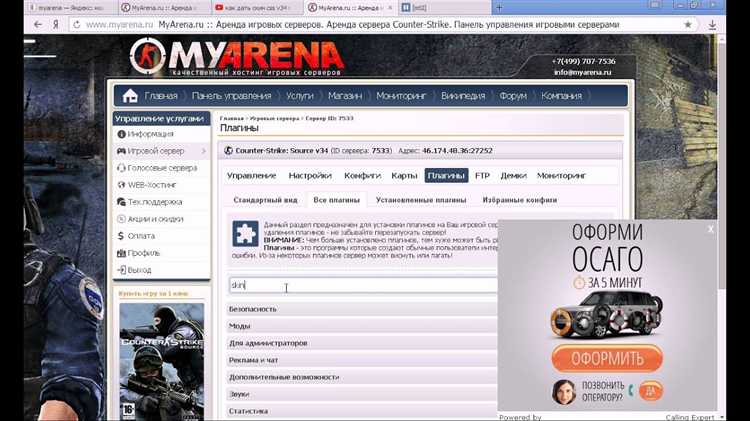Switch to the Демки server tab
The width and height of the screenshot is (750, 421).
513,176
